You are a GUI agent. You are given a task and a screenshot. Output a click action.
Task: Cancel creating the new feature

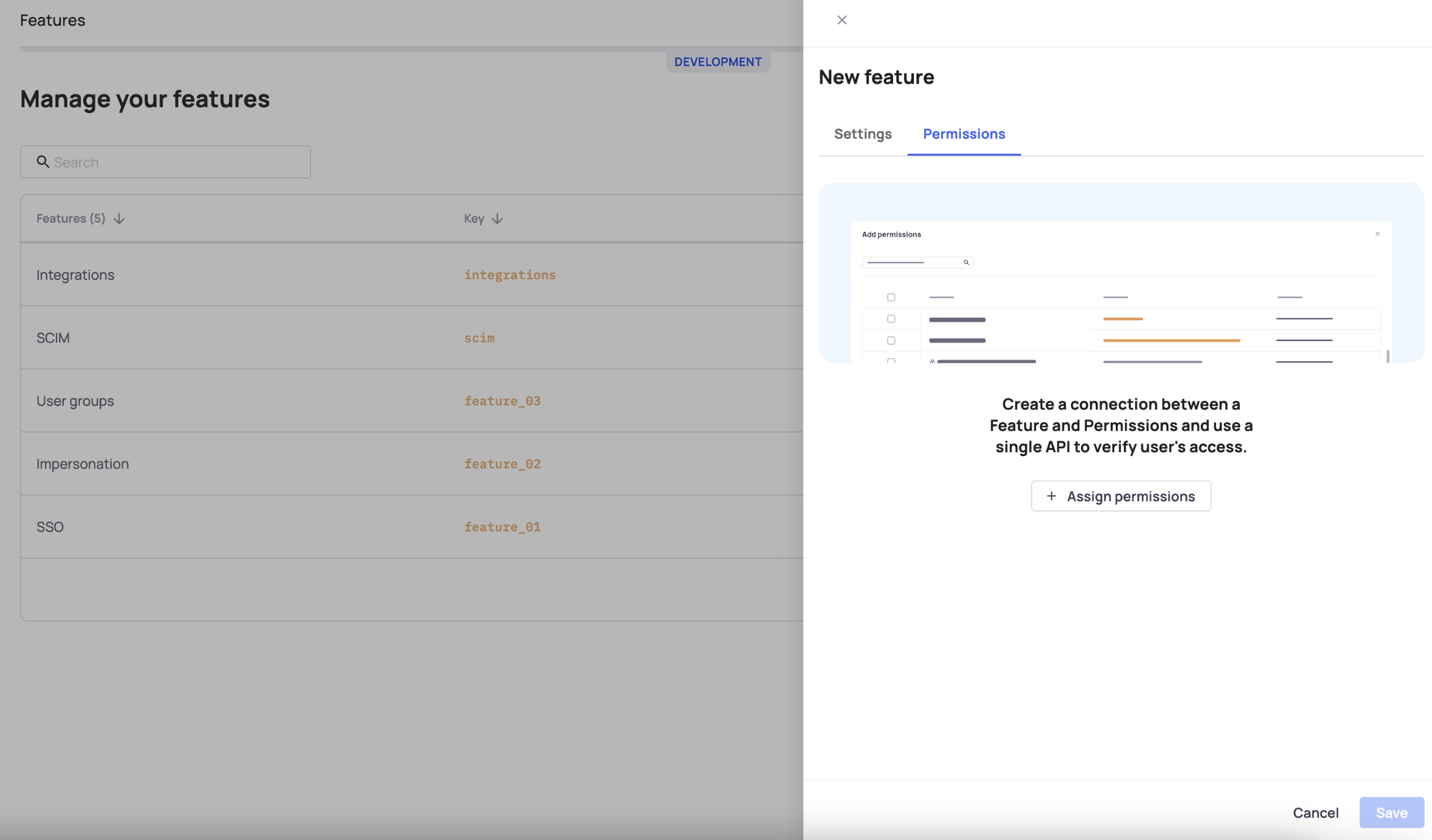click(x=1315, y=812)
